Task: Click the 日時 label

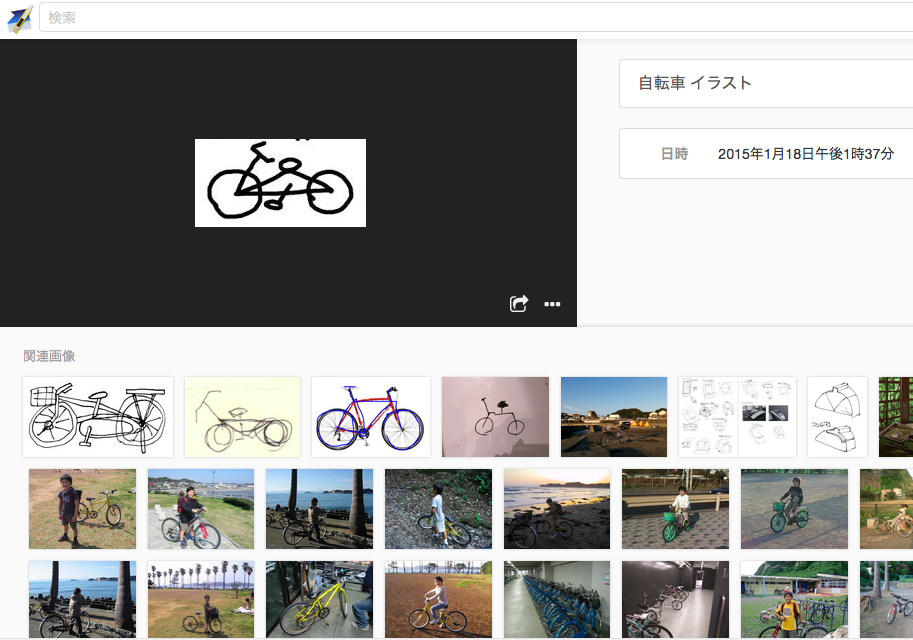Action: pos(674,154)
